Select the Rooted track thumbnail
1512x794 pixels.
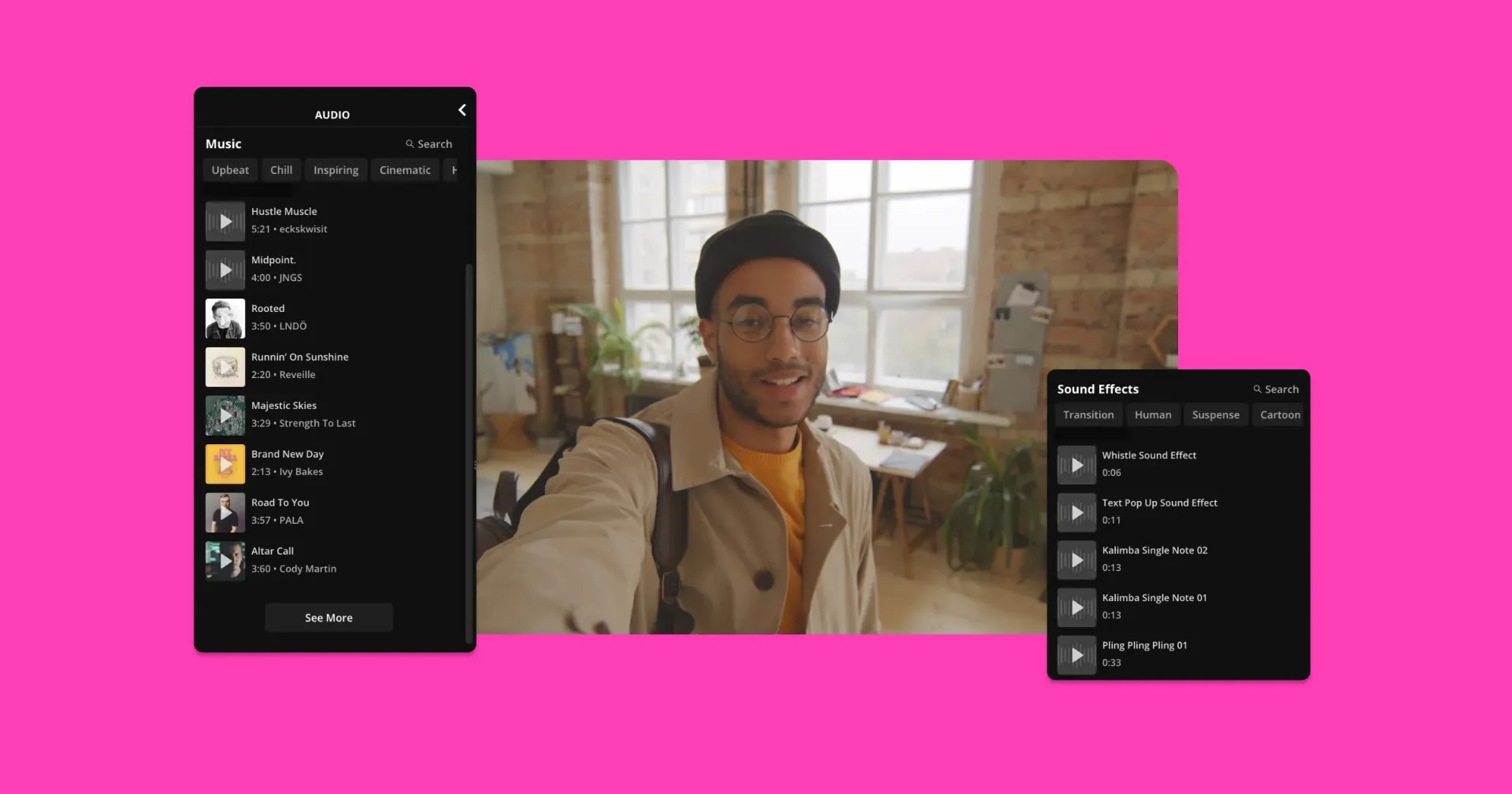point(225,318)
